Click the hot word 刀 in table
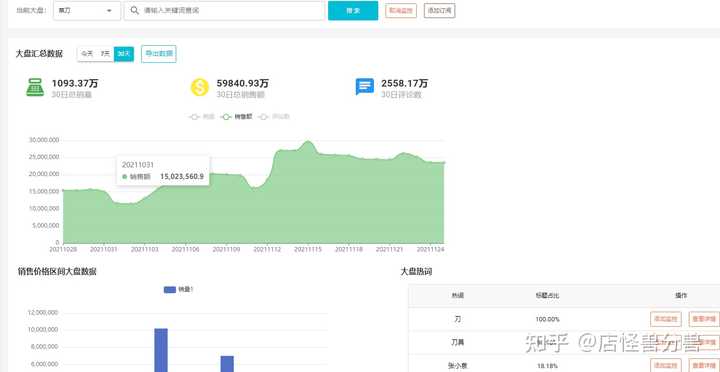720x372 pixels. (457, 319)
